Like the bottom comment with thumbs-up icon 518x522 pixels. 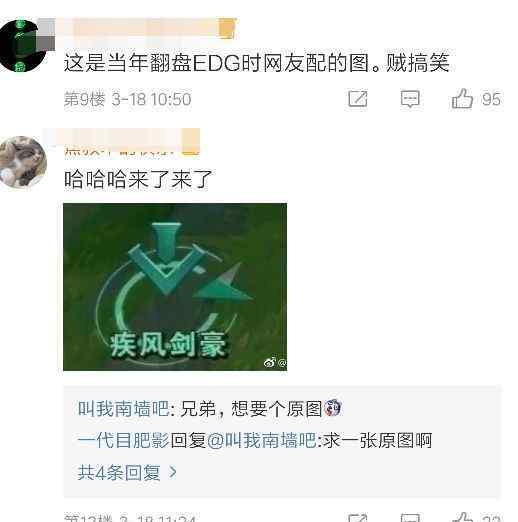pos(463,517)
